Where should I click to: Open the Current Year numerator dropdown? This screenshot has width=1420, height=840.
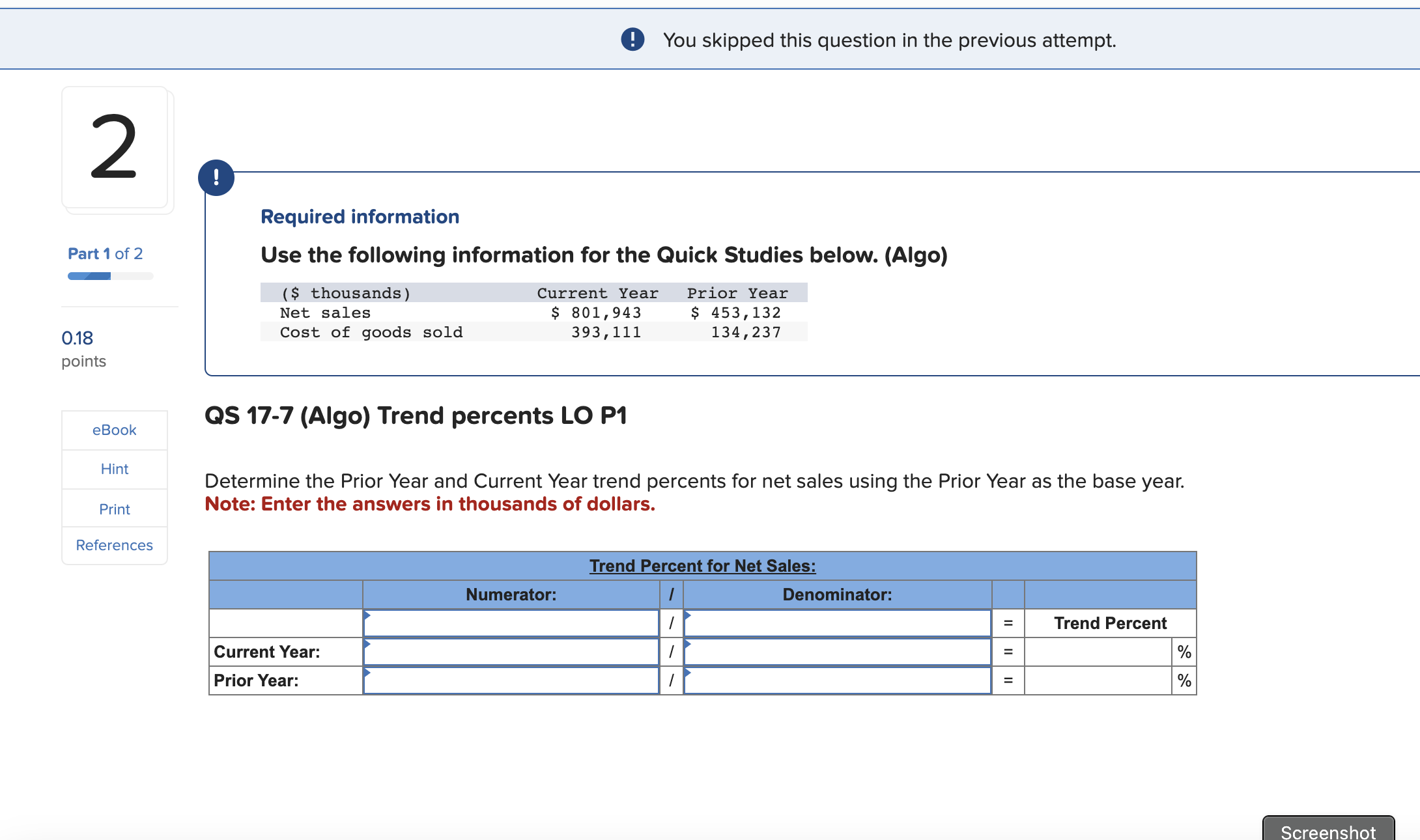click(x=511, y=652)
